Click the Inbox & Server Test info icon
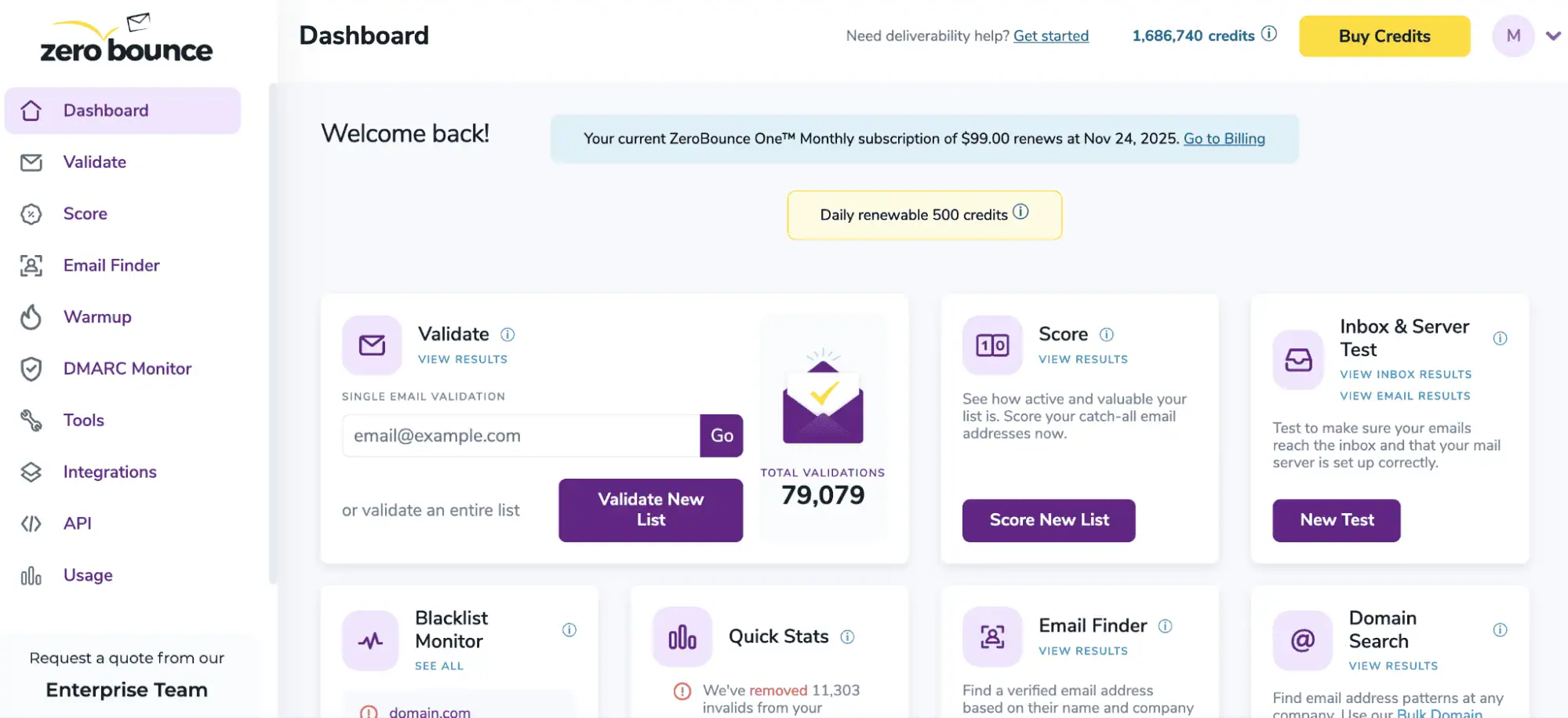The image size is (1568, 718). click(1500, 338)
